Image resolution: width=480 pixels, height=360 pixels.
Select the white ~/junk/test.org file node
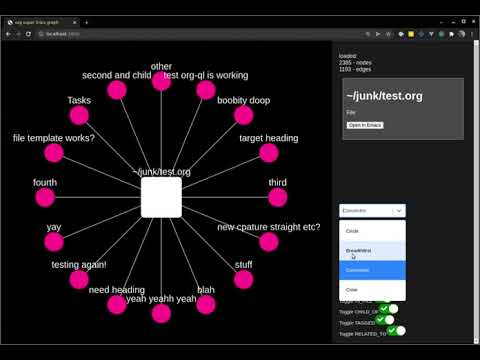[161, 197]
